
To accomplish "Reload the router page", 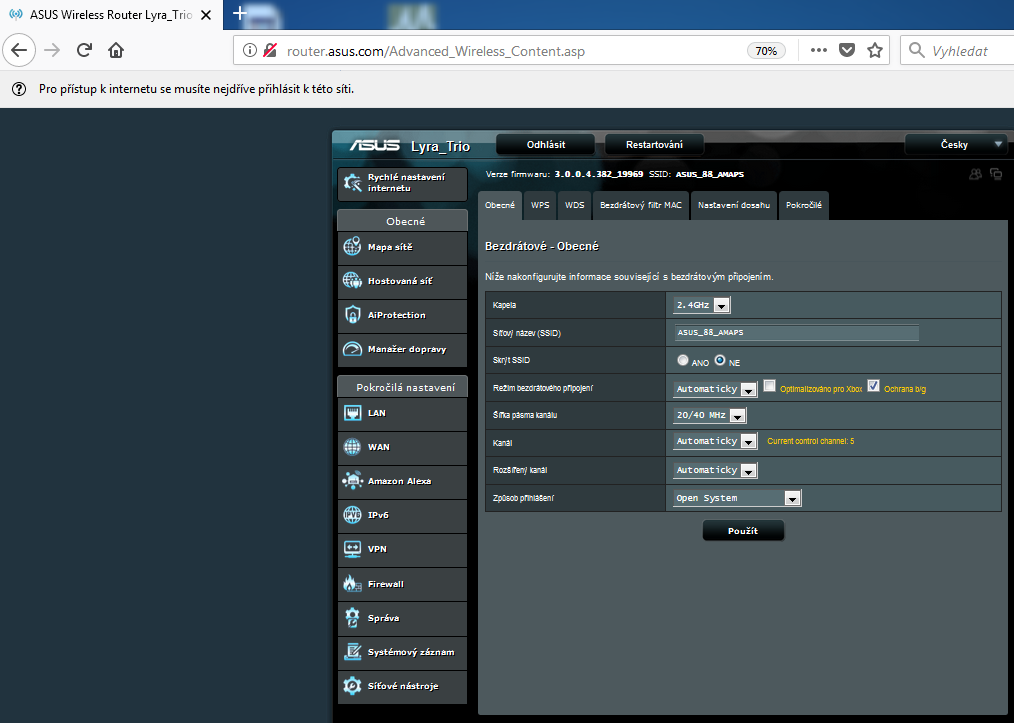I will click(84, 50).
